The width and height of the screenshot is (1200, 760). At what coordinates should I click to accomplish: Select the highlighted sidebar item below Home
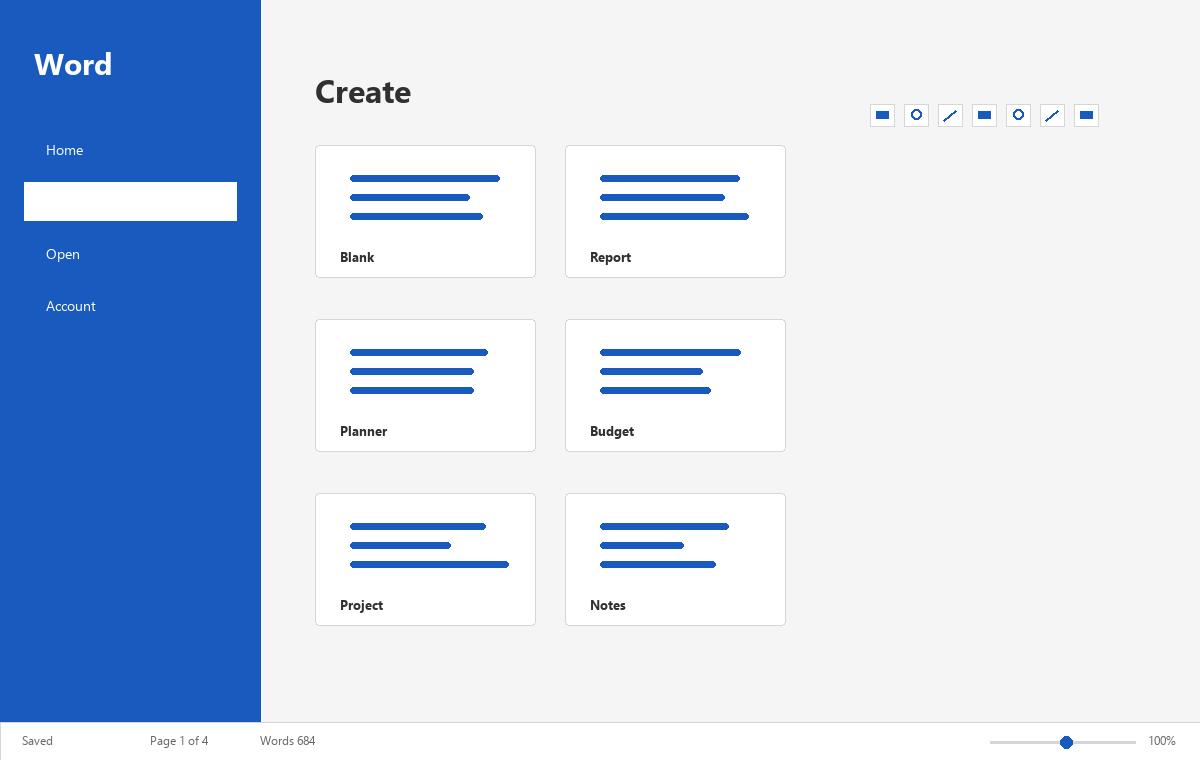130,201
